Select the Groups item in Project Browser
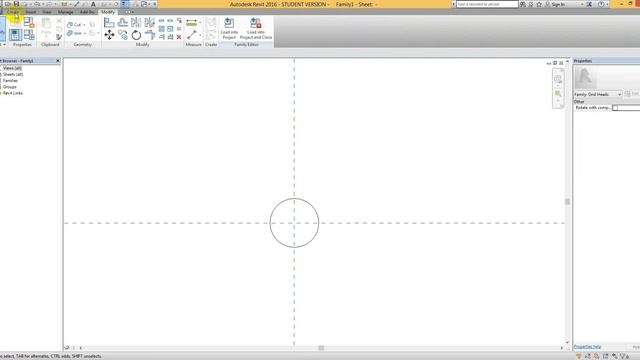Screen dimensions: 640x360 [10, 87]
